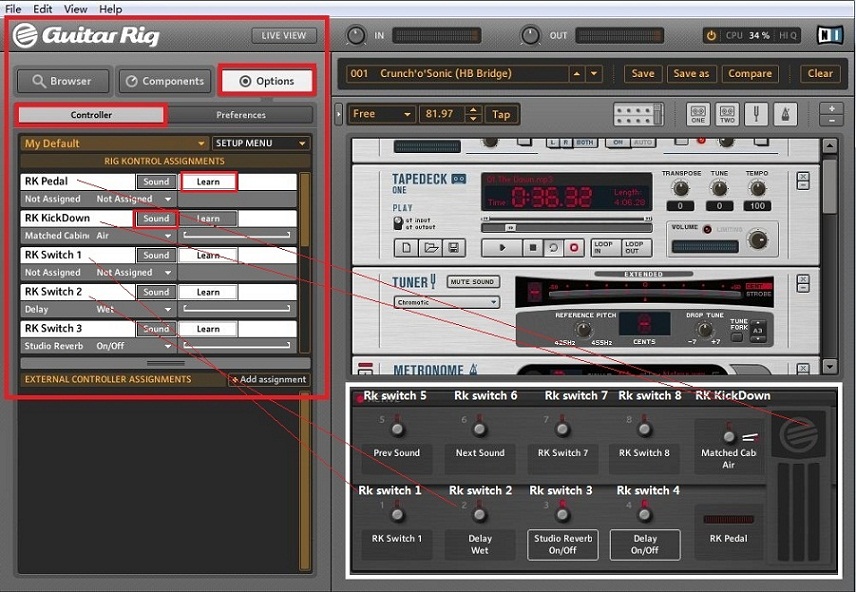The image size is (856, 592).
Task: Open the My Default controller preset dropdown
Action: (x=114, y=143)
